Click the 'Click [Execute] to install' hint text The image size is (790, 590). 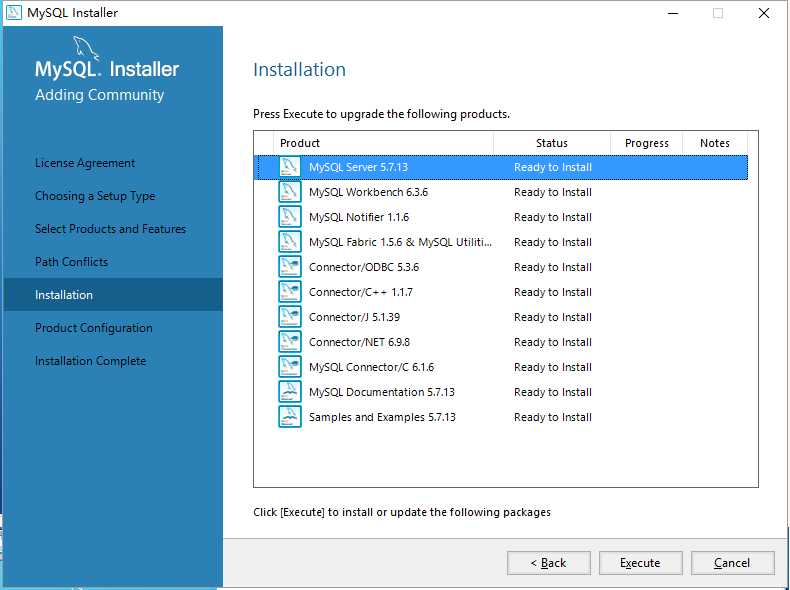click(402, 512)
